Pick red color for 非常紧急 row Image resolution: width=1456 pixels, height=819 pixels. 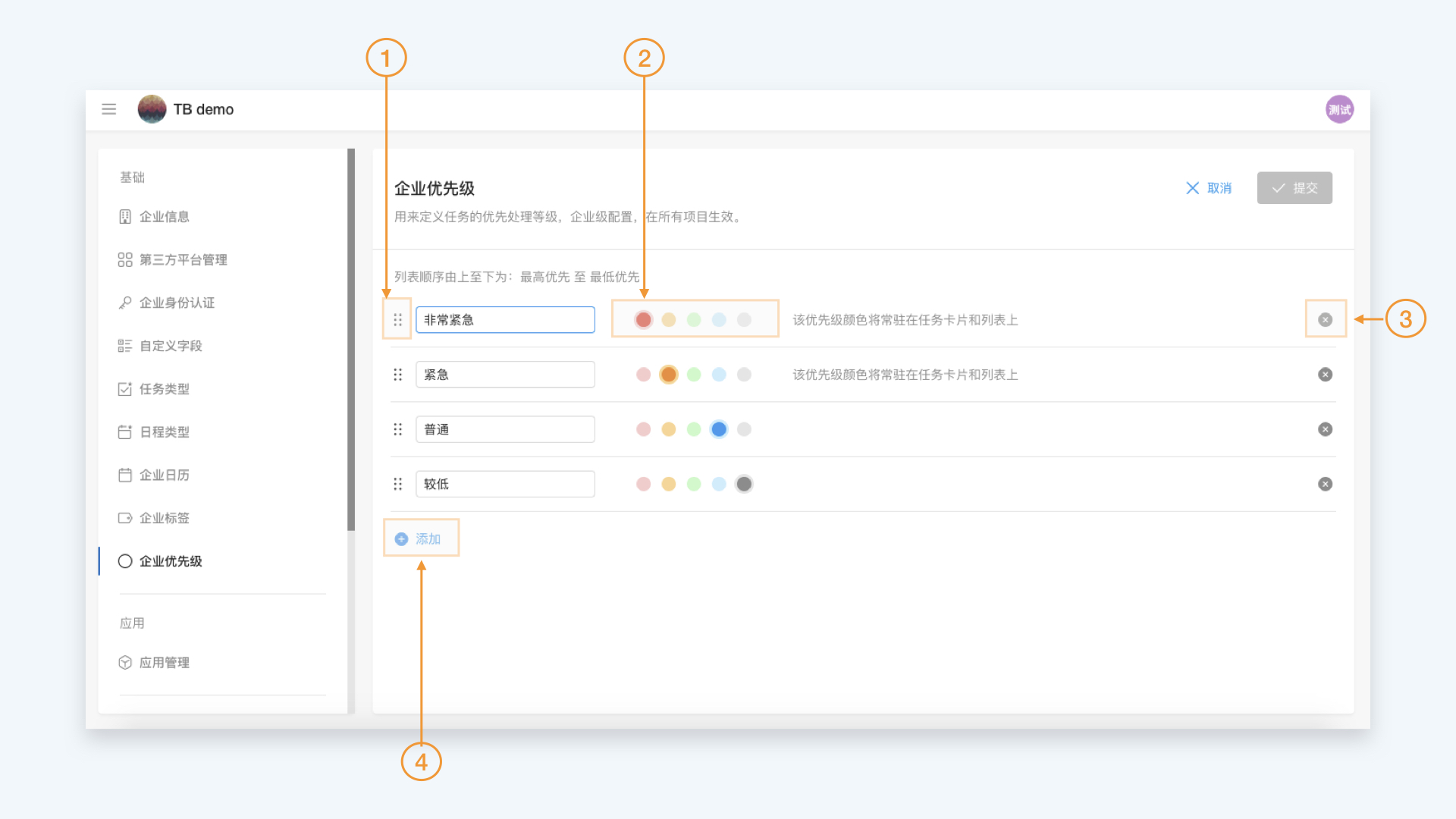click(x=643, y=320)
